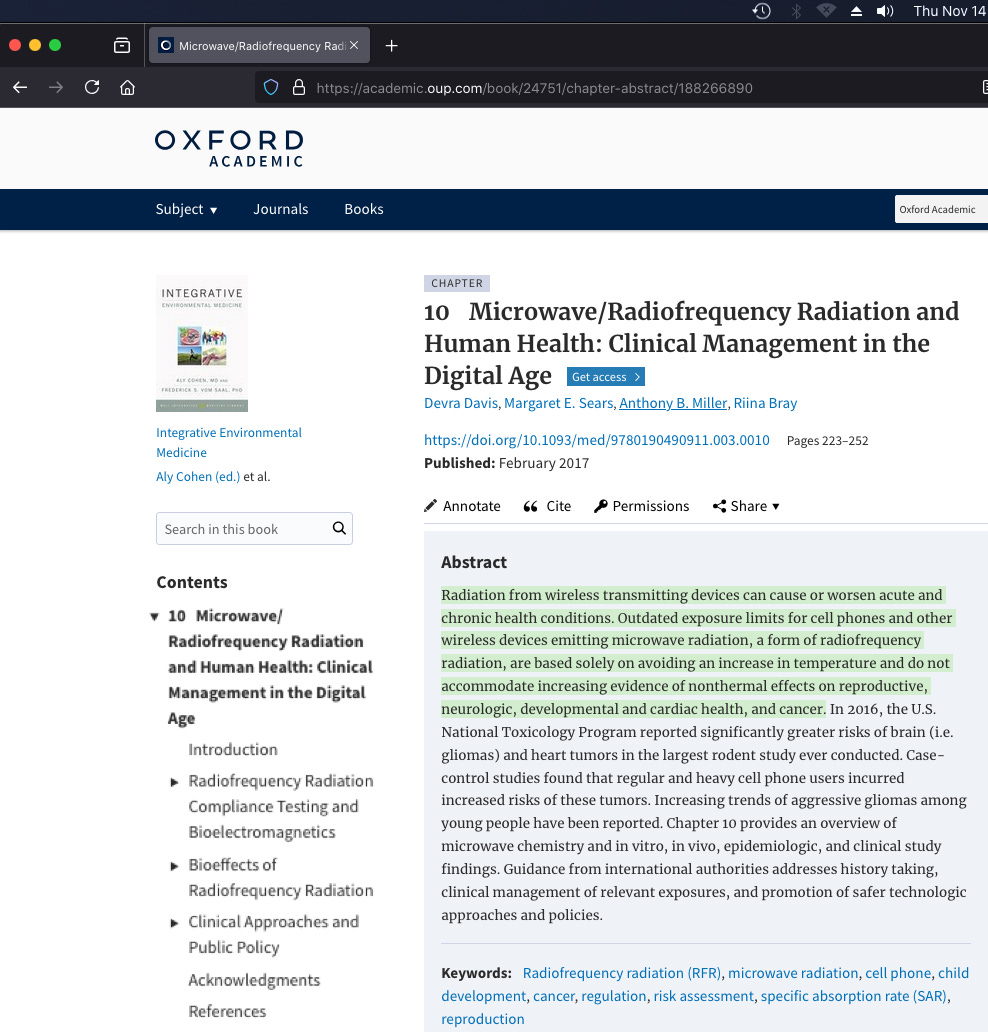
Task: Go back to the previous page
Action: point(20,88)
